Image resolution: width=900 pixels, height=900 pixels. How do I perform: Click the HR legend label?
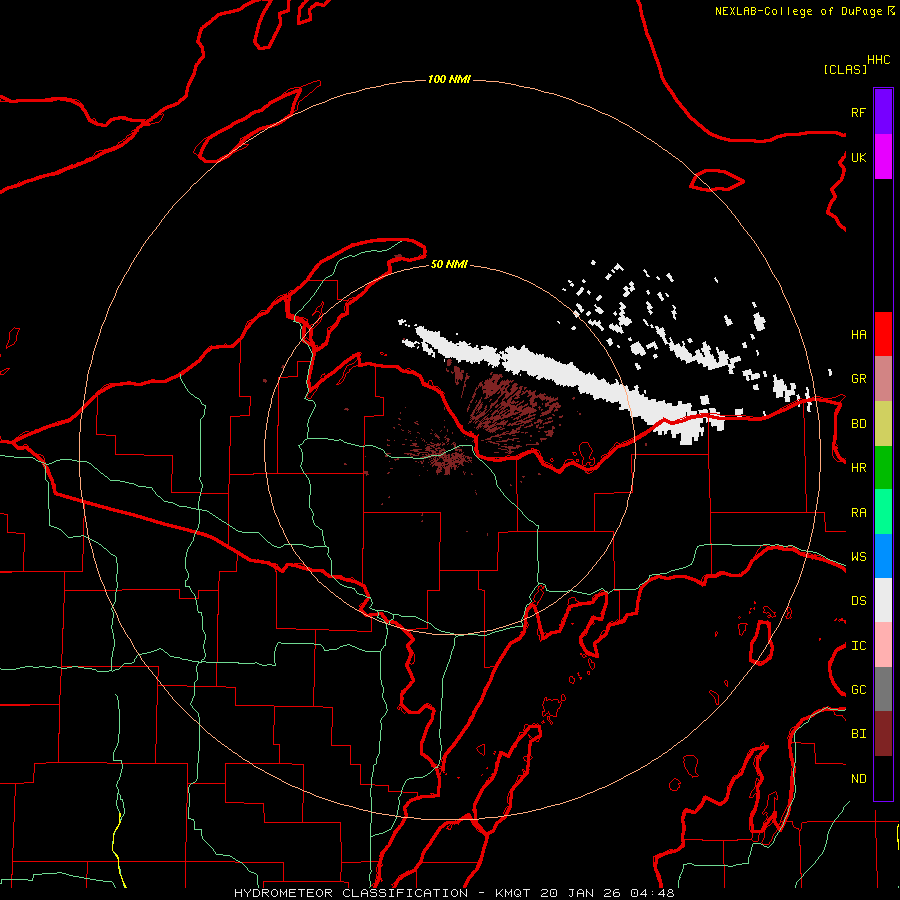[858, 468]
